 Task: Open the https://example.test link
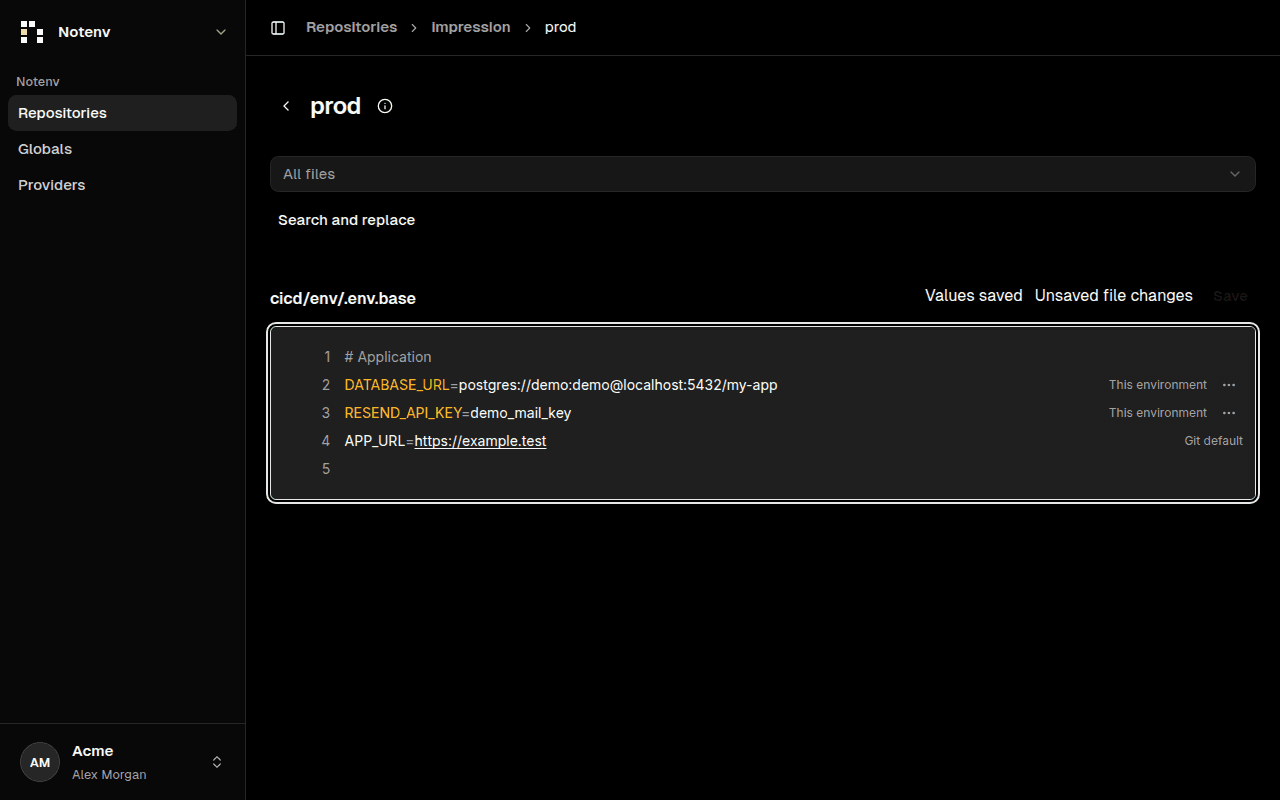coord(480,441)
